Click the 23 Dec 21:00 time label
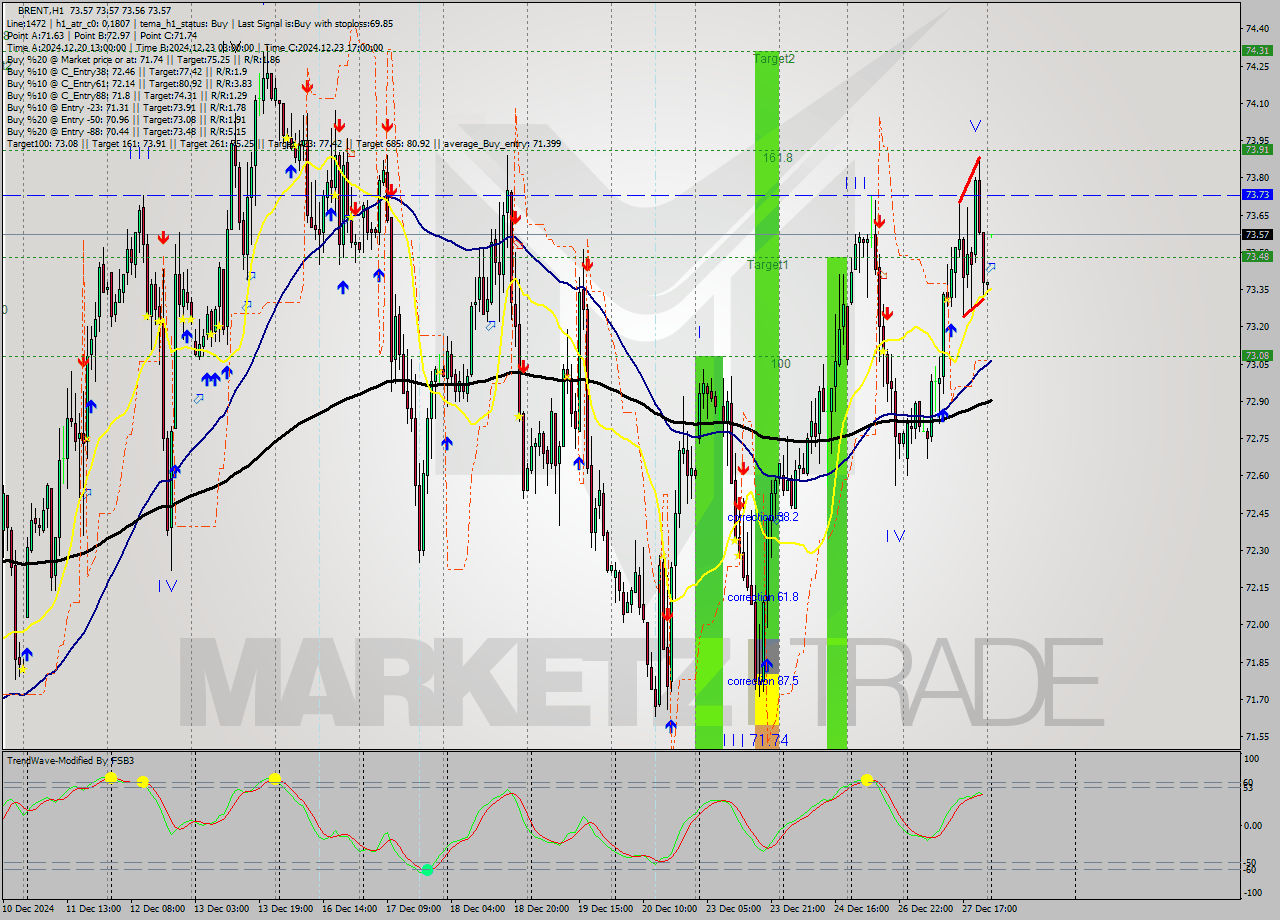The width and height of the screenshot is (1280, 920). coord(798,908)
